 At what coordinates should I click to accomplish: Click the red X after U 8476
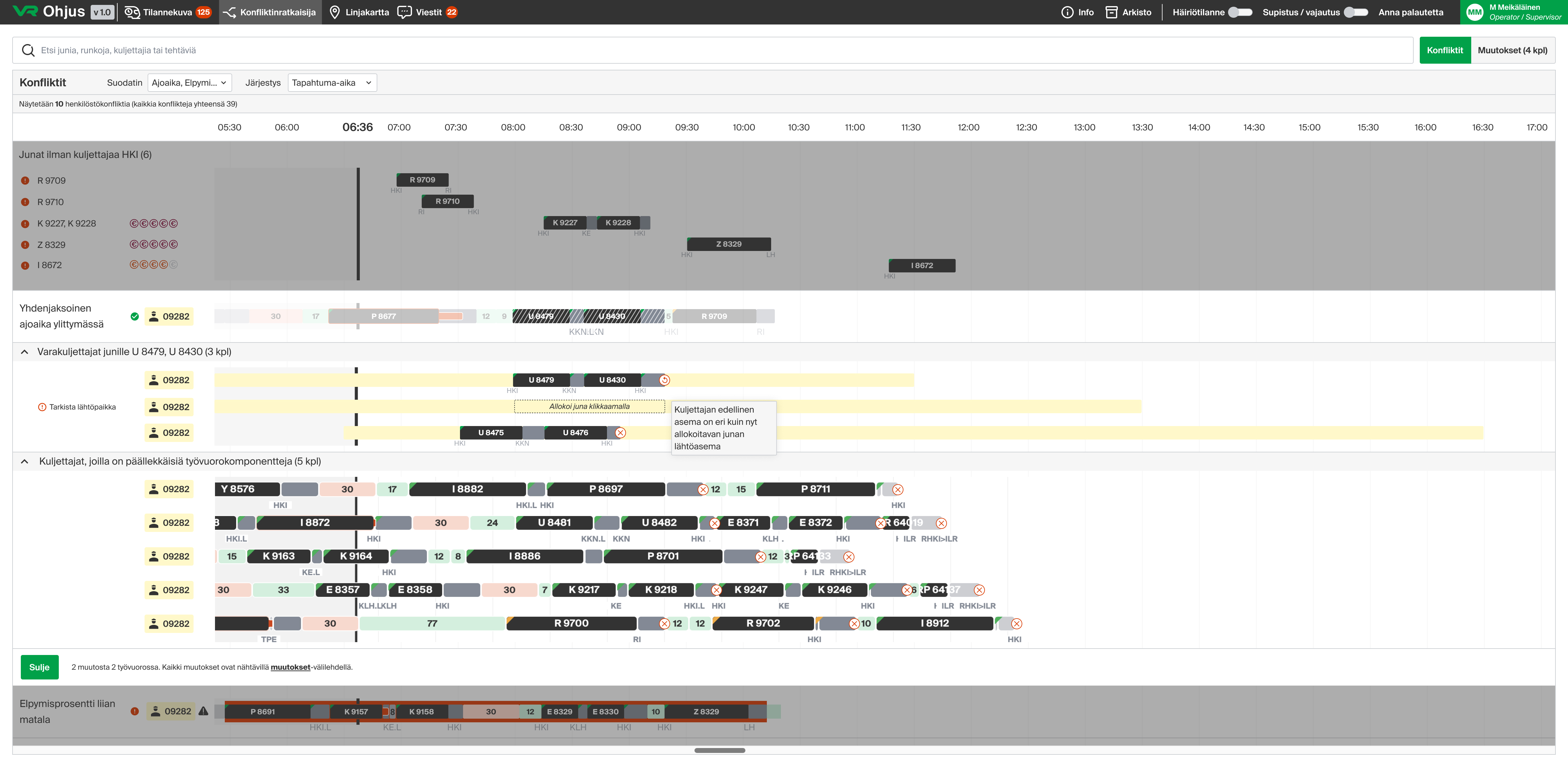[620, 432]
